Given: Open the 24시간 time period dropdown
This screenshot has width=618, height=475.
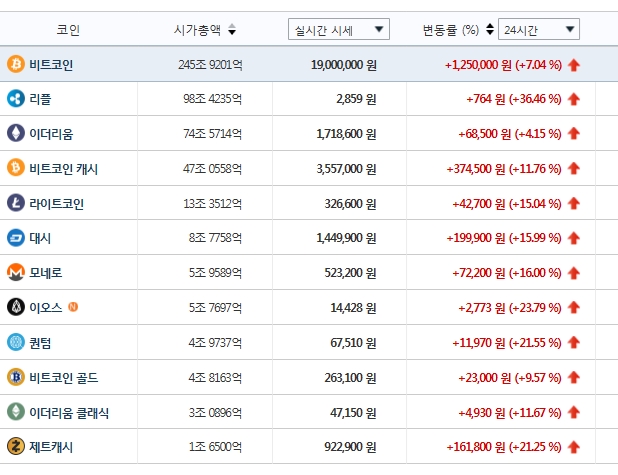Looking at the screenshot, I should click(x=538, y=30).
